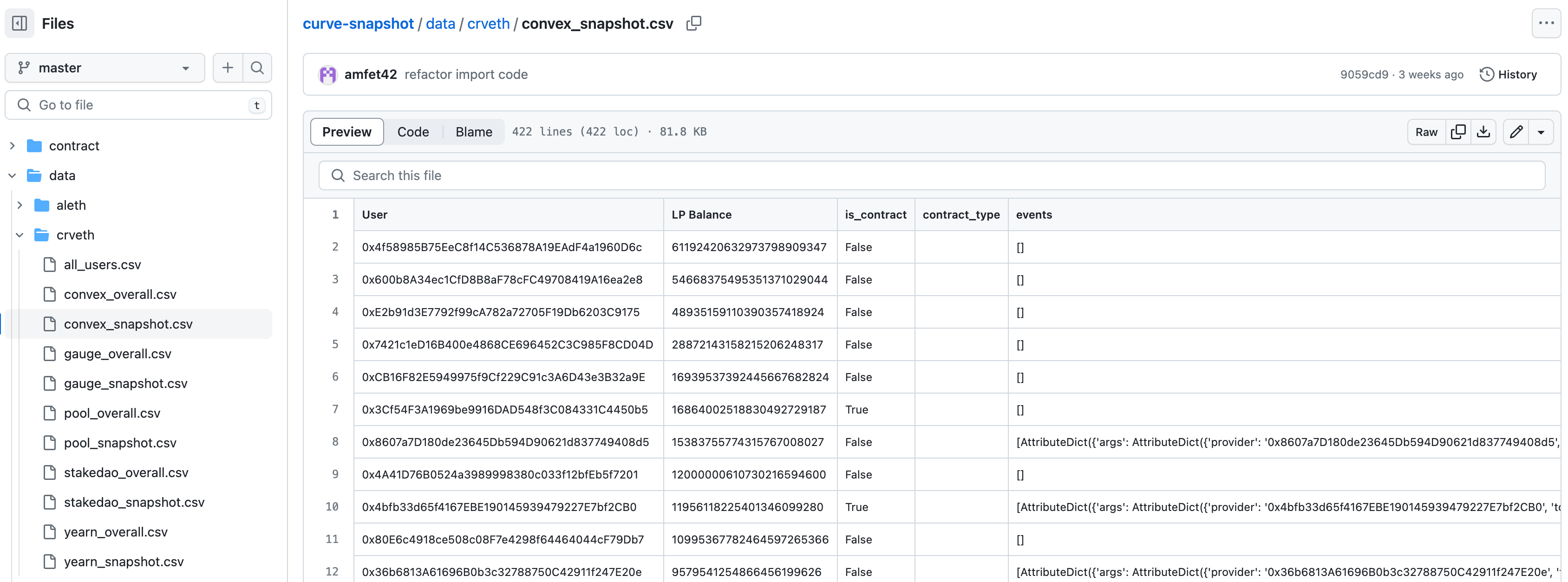This screenshot has height=582, width=1568.
Task: Open amfet42 user link
Action: (370, 74)
